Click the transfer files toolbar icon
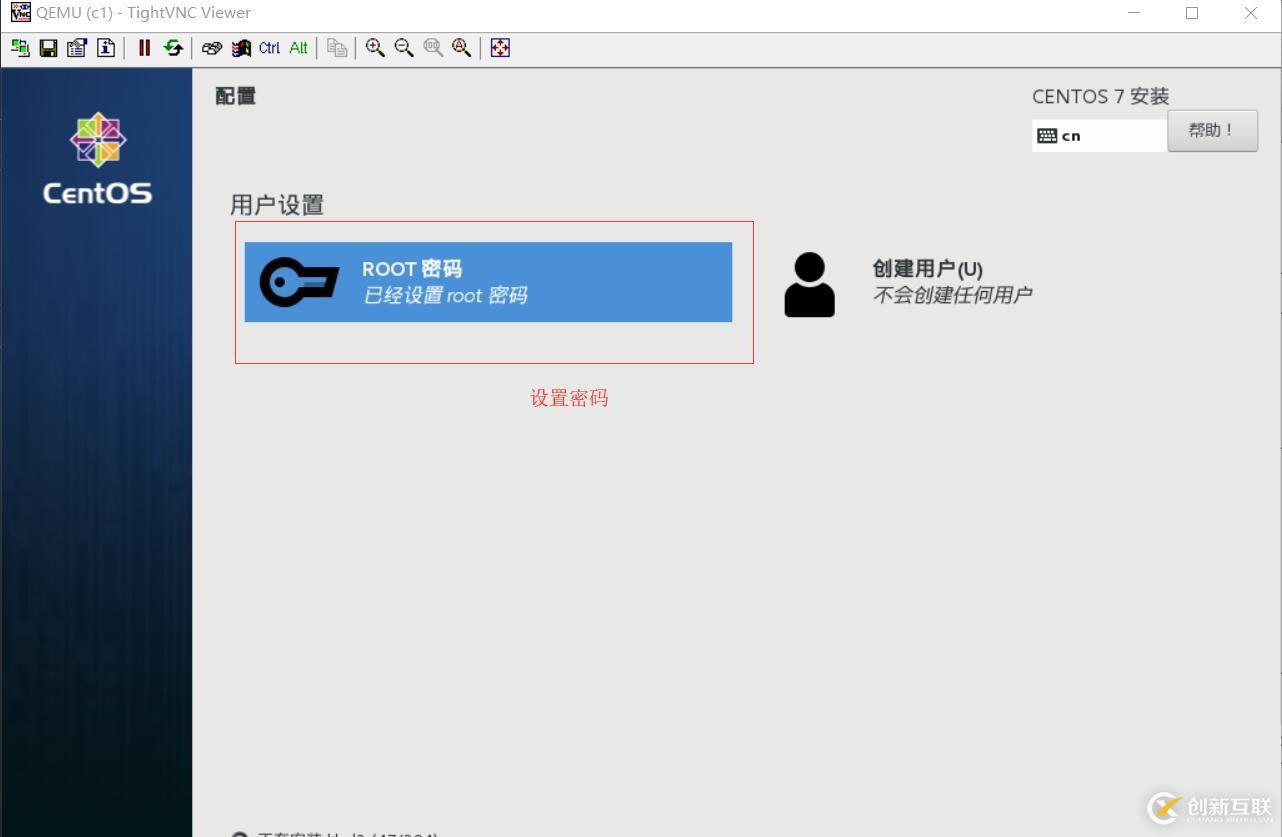 click(x=337, y=48)
